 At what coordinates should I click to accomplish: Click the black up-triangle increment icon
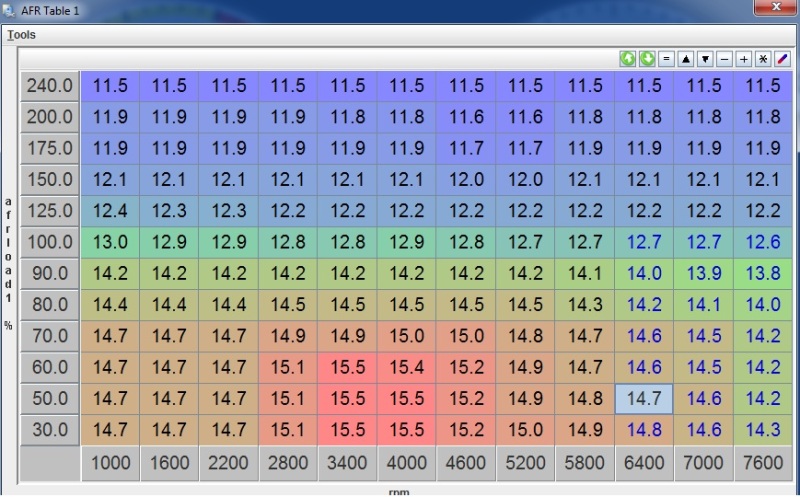(686, 59)
